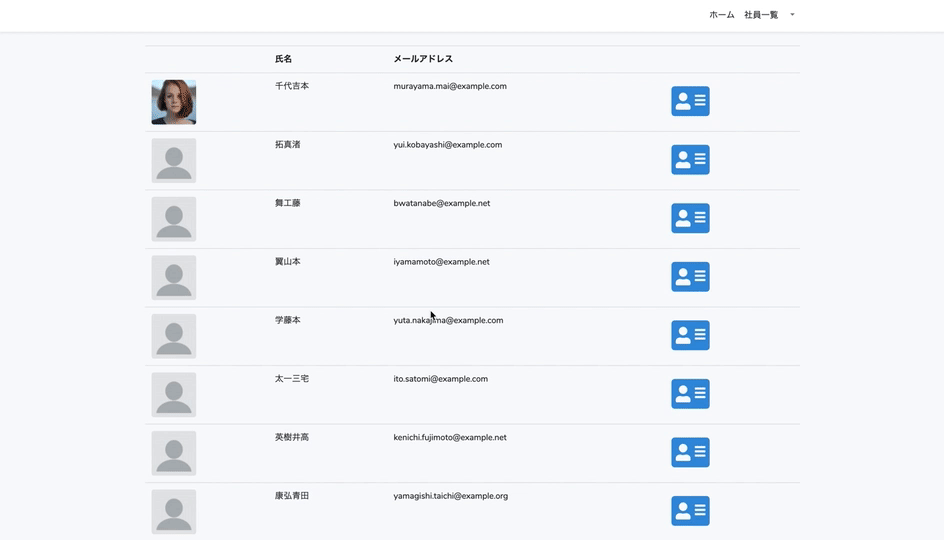This screenshot has width=944, height=540.
Task: Click the email bwatanabe@example.net
Action: [442, 203]
